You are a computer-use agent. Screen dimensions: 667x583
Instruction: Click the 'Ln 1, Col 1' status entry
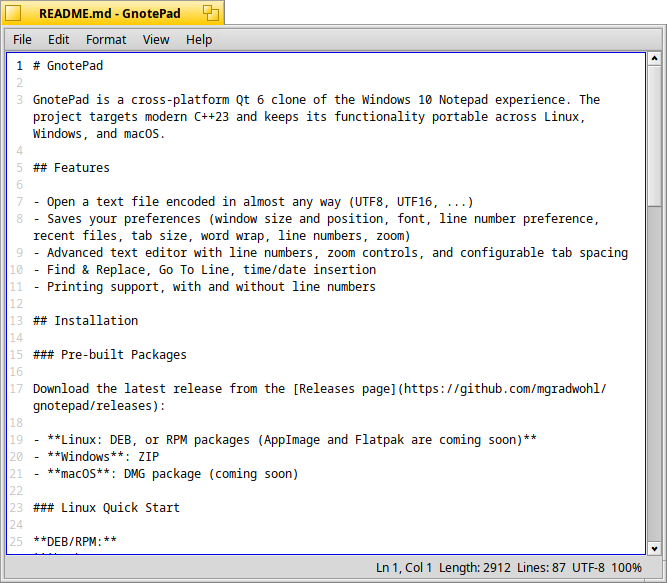pos(404,568)
